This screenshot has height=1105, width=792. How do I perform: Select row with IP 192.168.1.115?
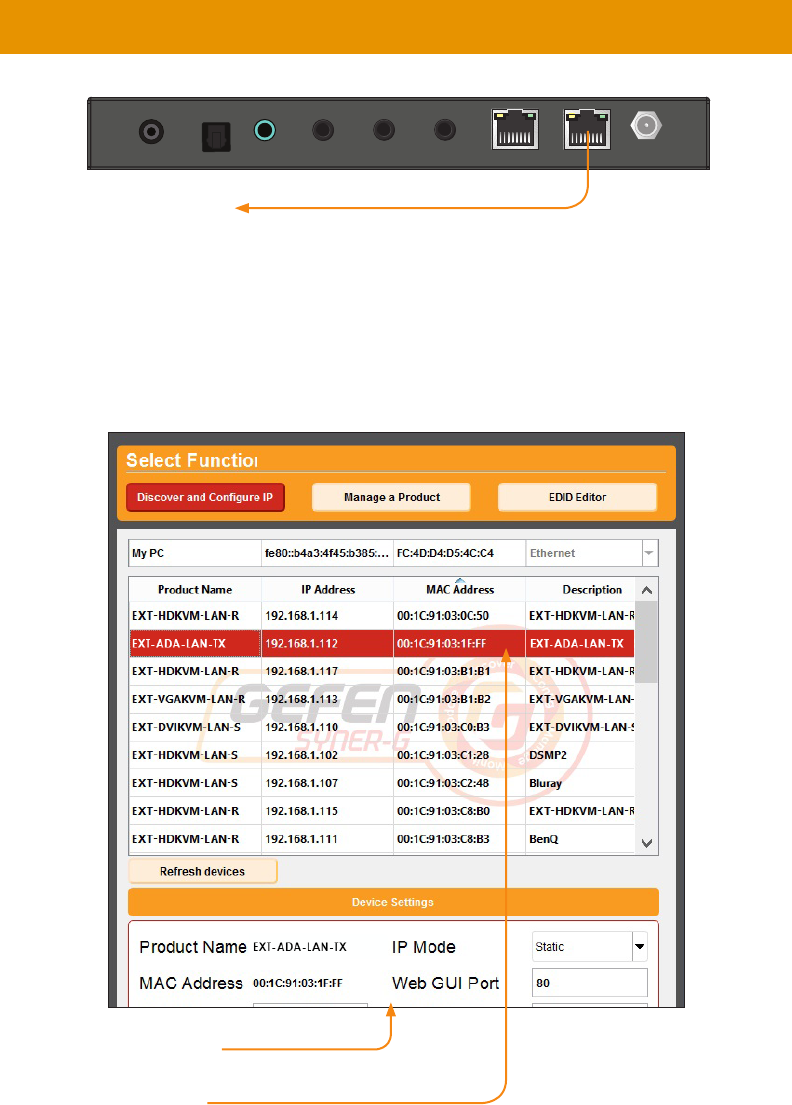(382, 811)
